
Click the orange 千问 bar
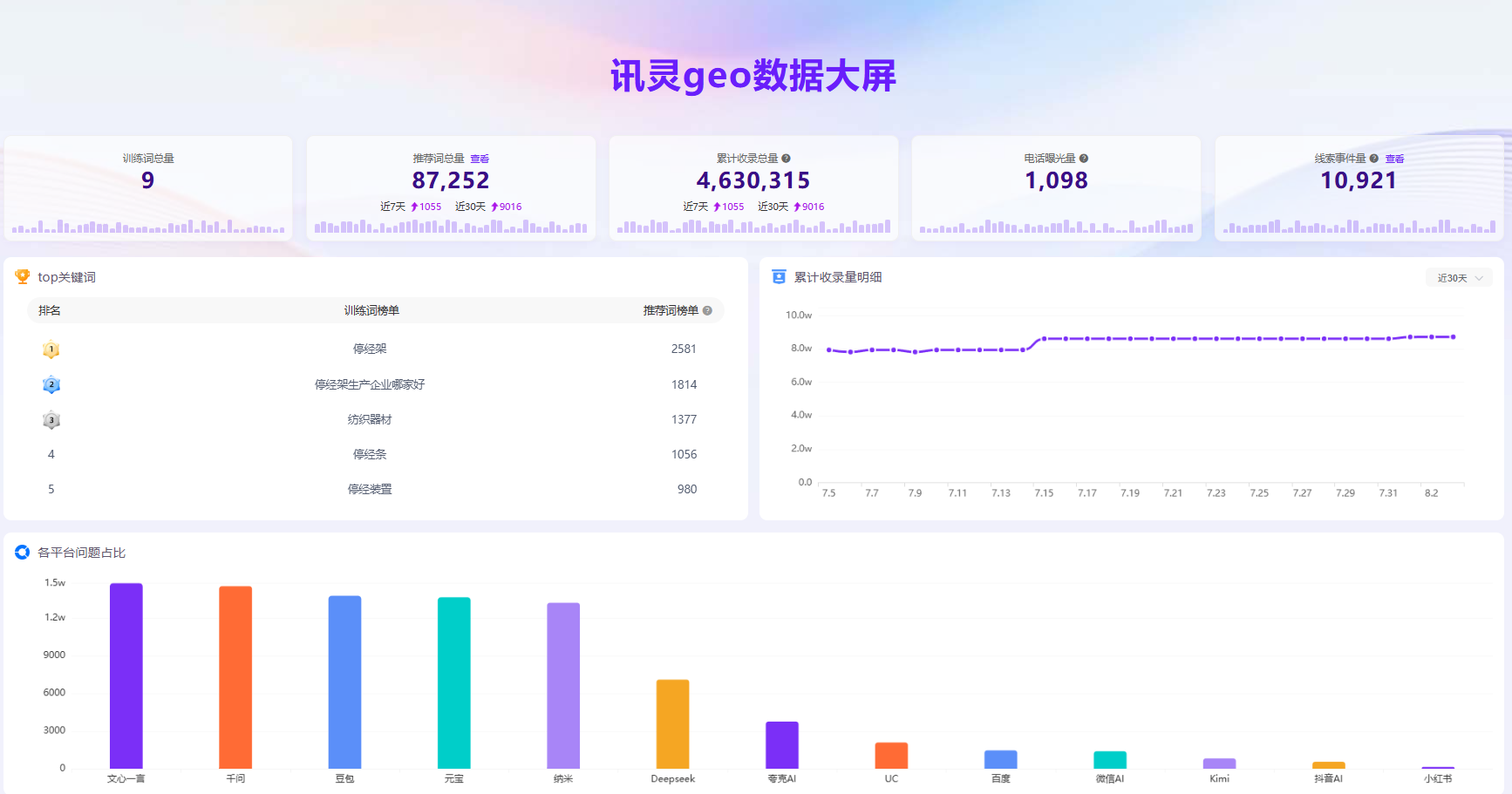click(x=235, y=677)
